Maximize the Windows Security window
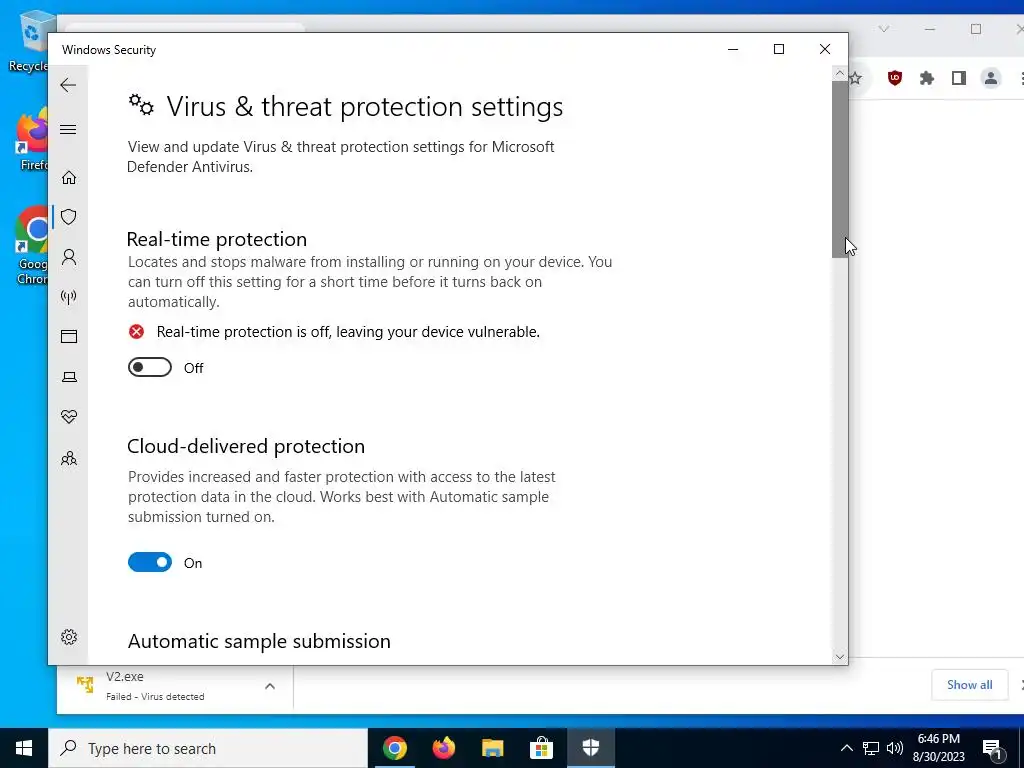This screenshot has height=768, width=1024. 778,49
